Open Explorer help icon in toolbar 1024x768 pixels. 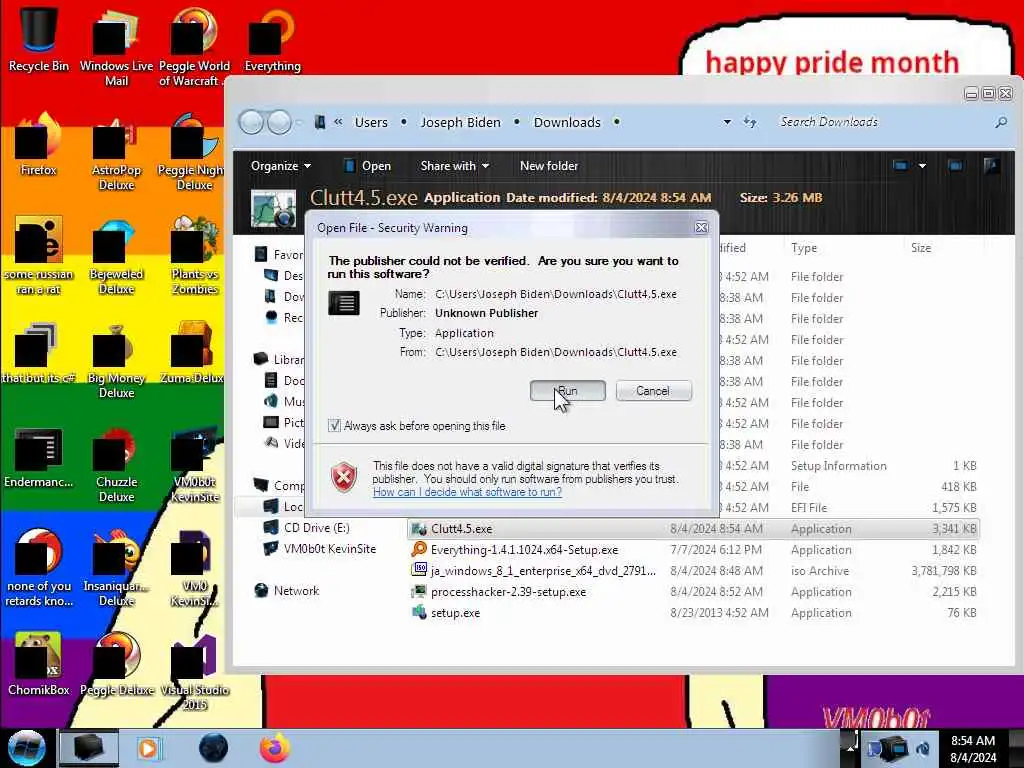(991, 166)
